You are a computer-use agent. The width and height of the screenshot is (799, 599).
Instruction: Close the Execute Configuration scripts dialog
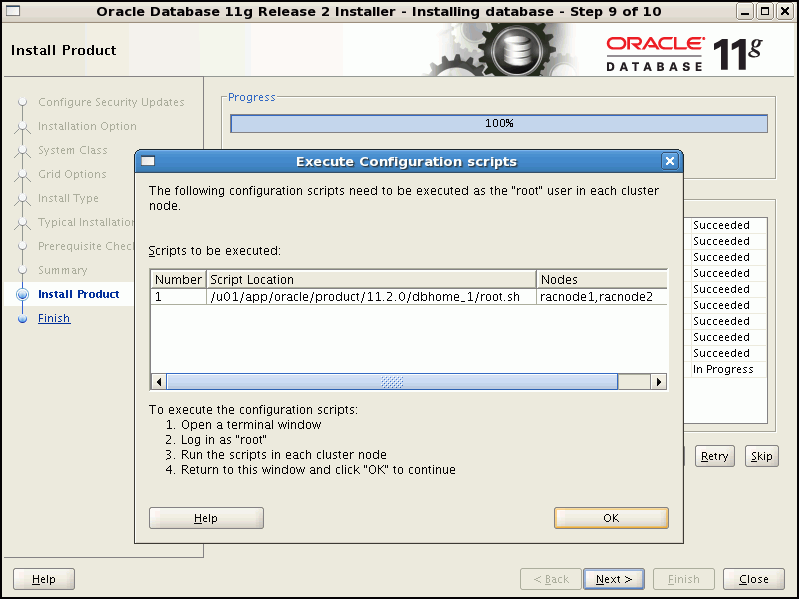pyautogui.click(x=670, y=161)
